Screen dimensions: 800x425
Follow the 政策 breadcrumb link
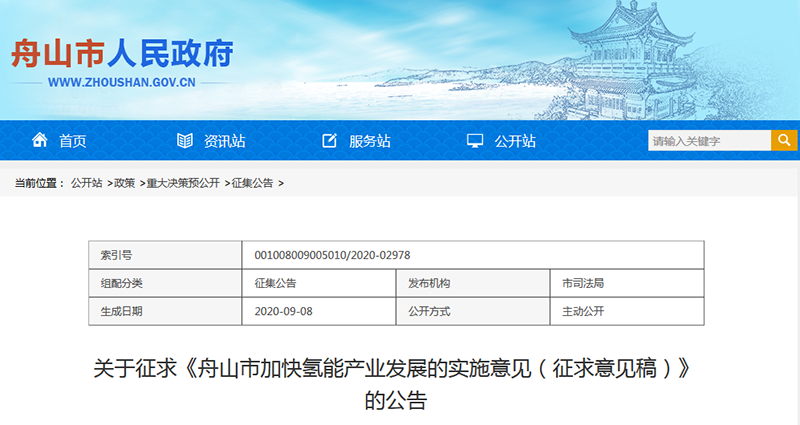[124, 183]
